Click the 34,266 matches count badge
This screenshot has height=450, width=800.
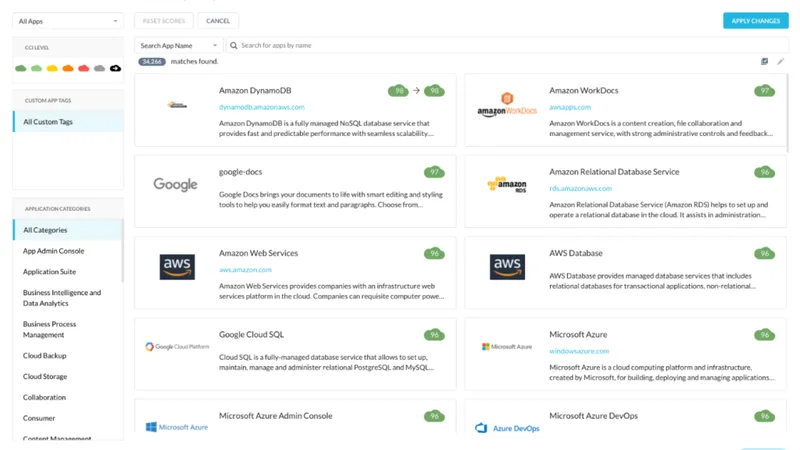[152, 61]
